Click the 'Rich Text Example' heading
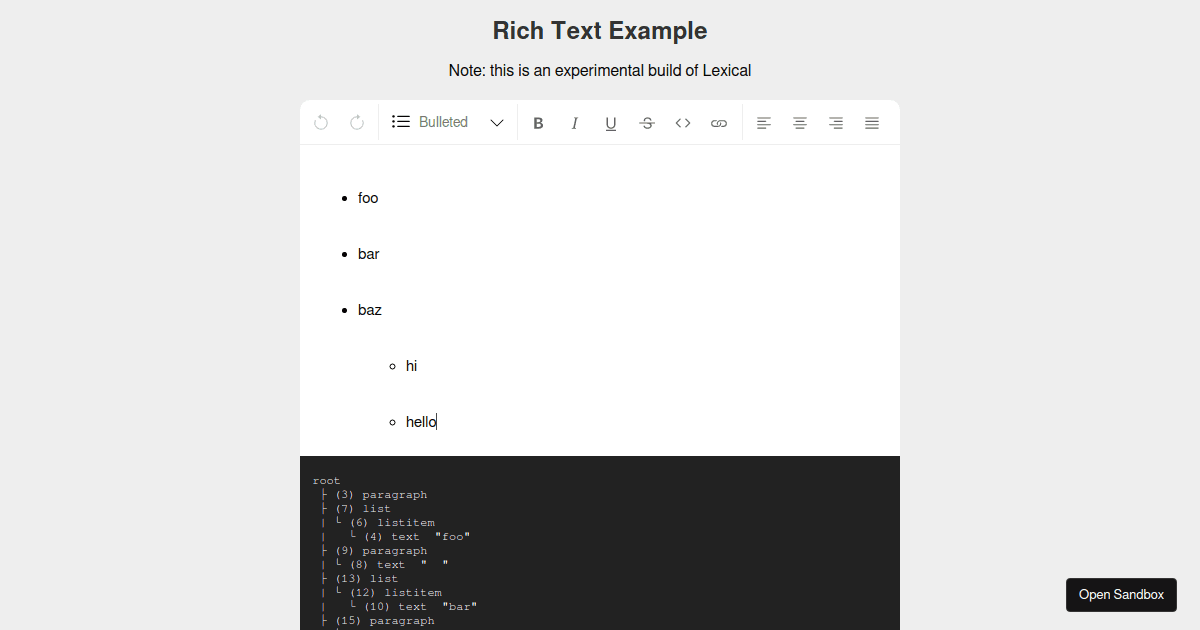Image resolution: width=1200 pixels, height=630 pixels. (x=600, y=30)
